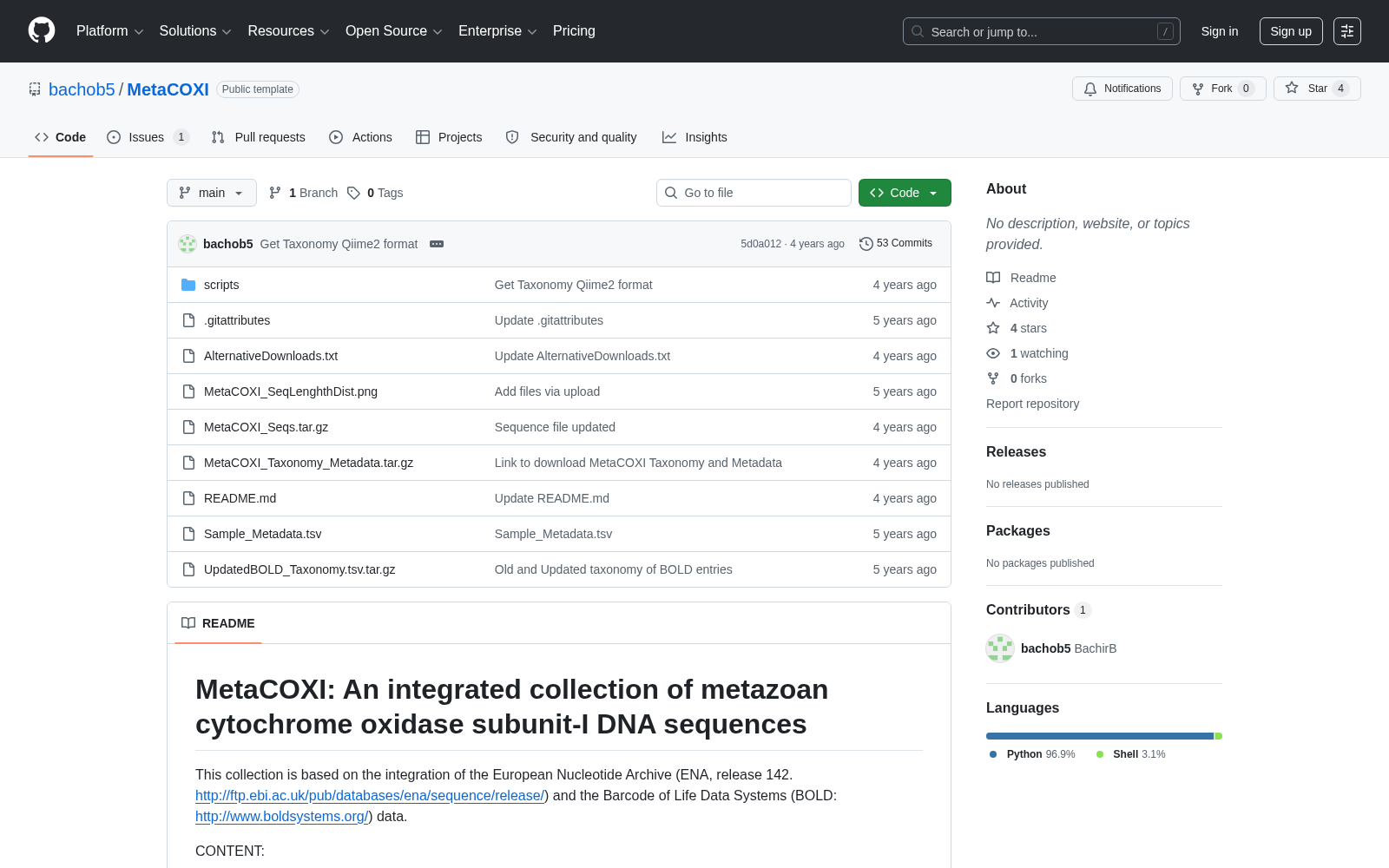Image resolution: width=1389 pixels, height=868 pixels.
Task: Expand the Resources menu
Action: (289, 31)
